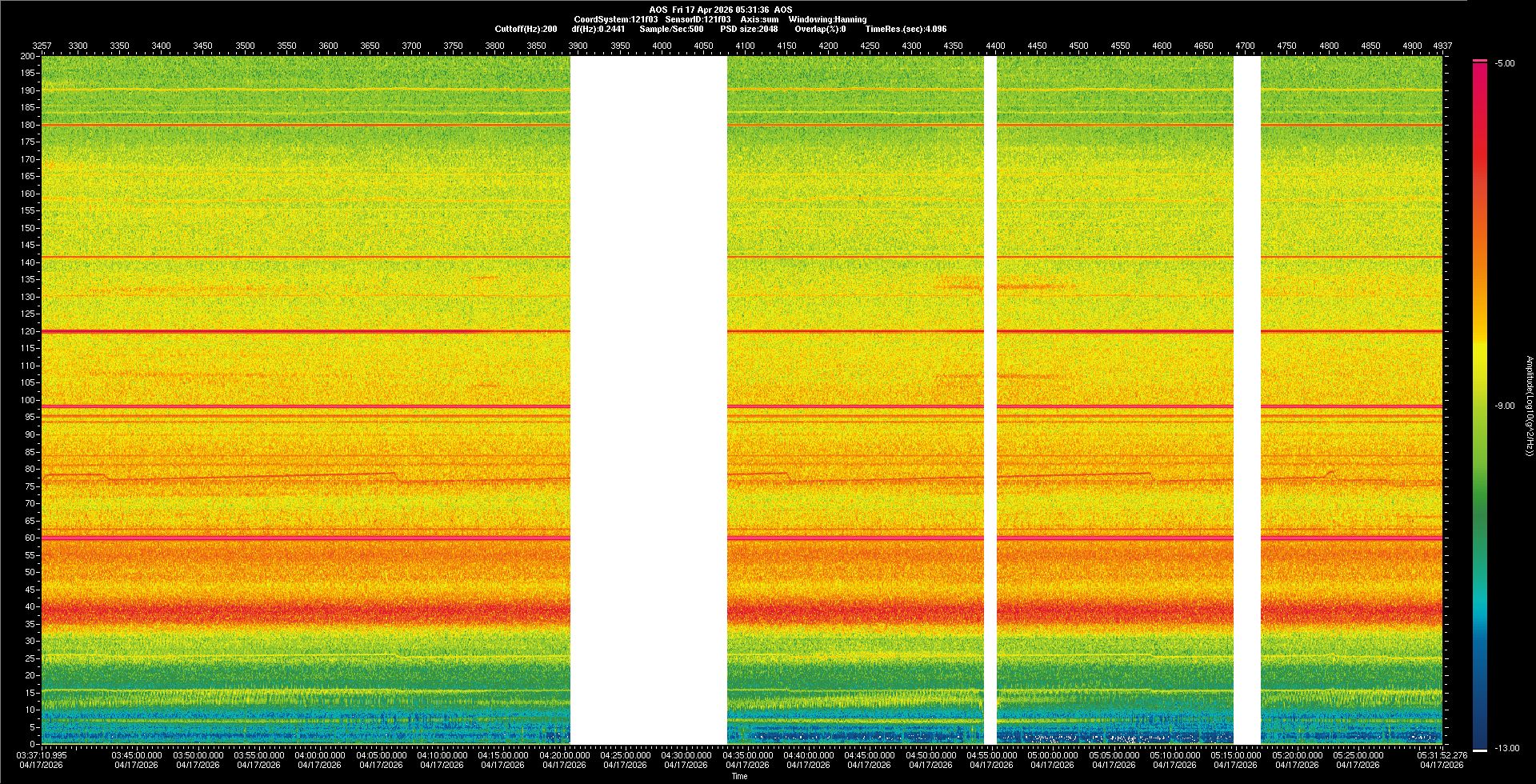Viewport: 1536px width, 784px height.
Task: Click the narrow white gap near 04:55:00
Action: click(990, 400)
